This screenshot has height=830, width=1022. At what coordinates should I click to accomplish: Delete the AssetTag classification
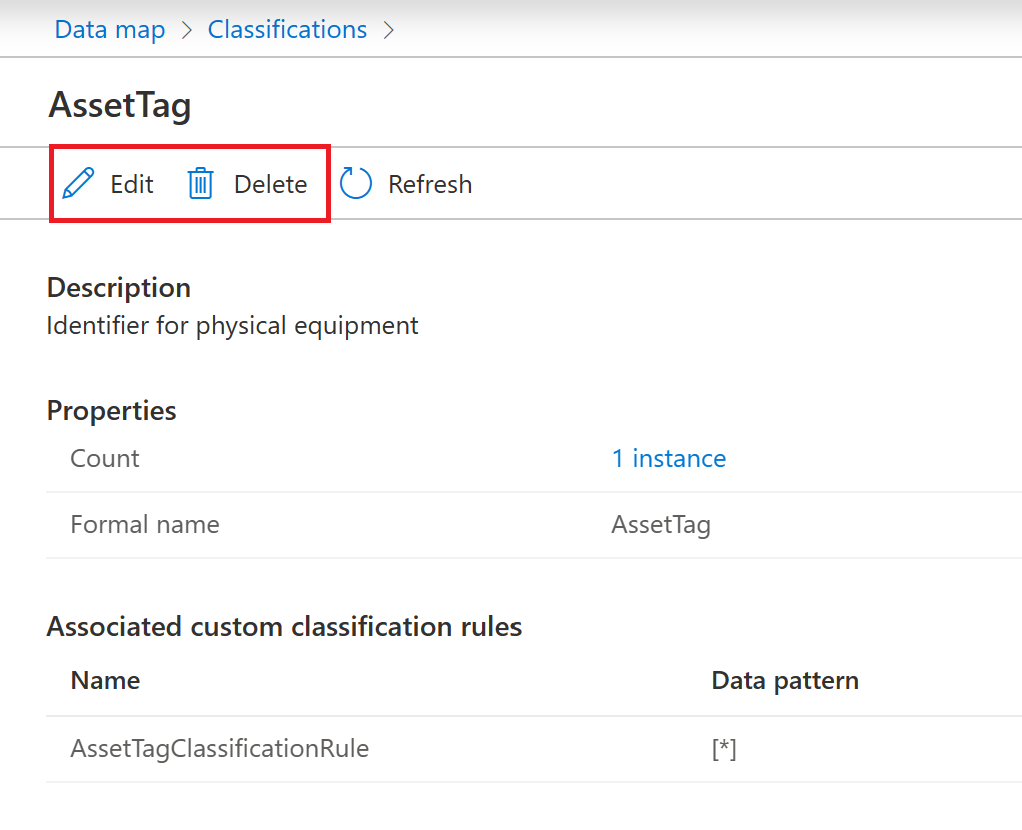click(x=246, y=183)
